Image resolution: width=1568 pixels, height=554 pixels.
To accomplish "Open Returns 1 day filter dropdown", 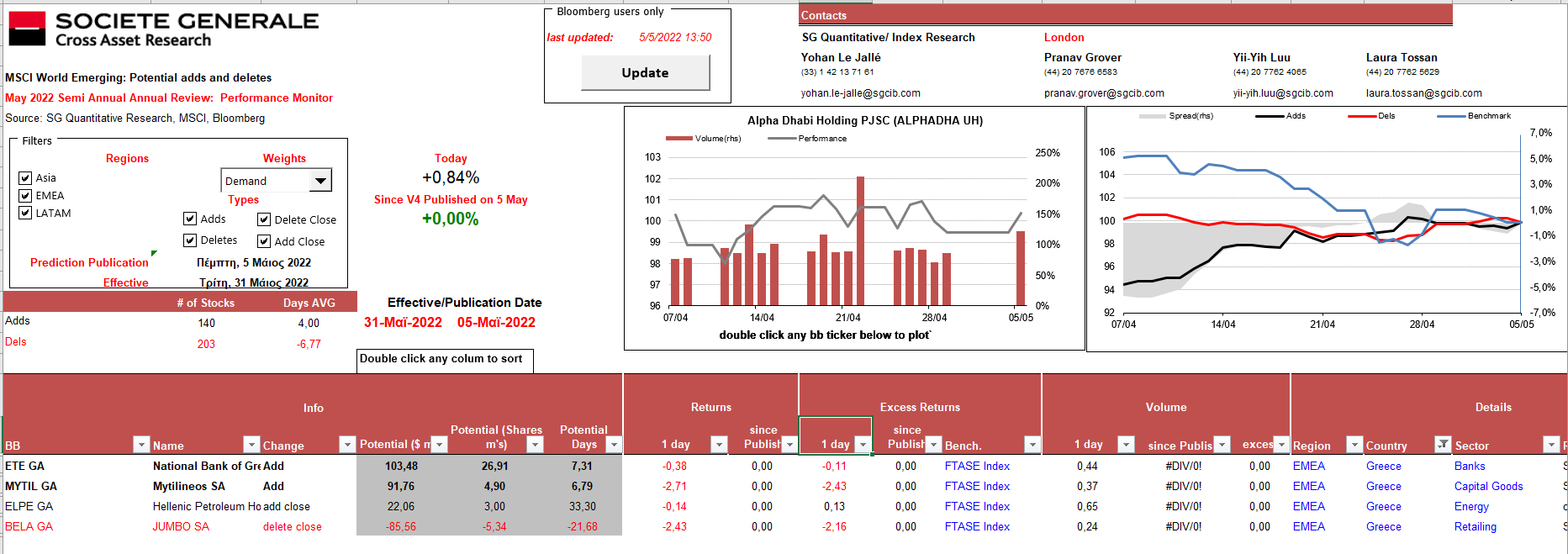I will [719, 445].
